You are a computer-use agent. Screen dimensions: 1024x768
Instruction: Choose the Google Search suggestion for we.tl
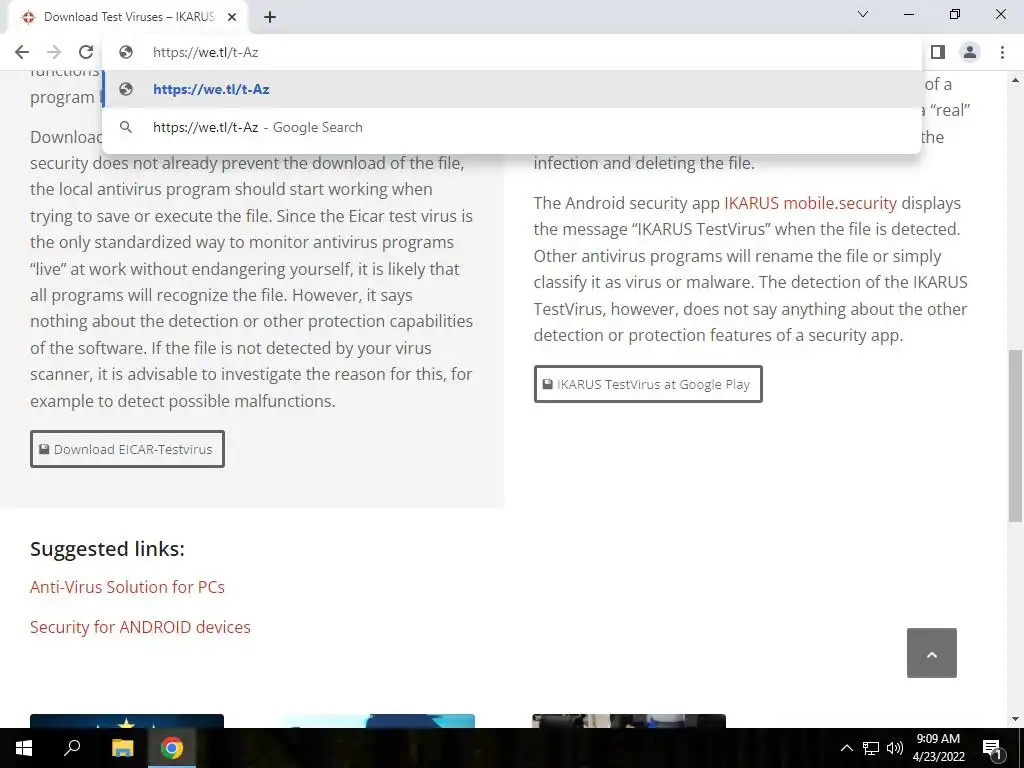click(511, 127)
